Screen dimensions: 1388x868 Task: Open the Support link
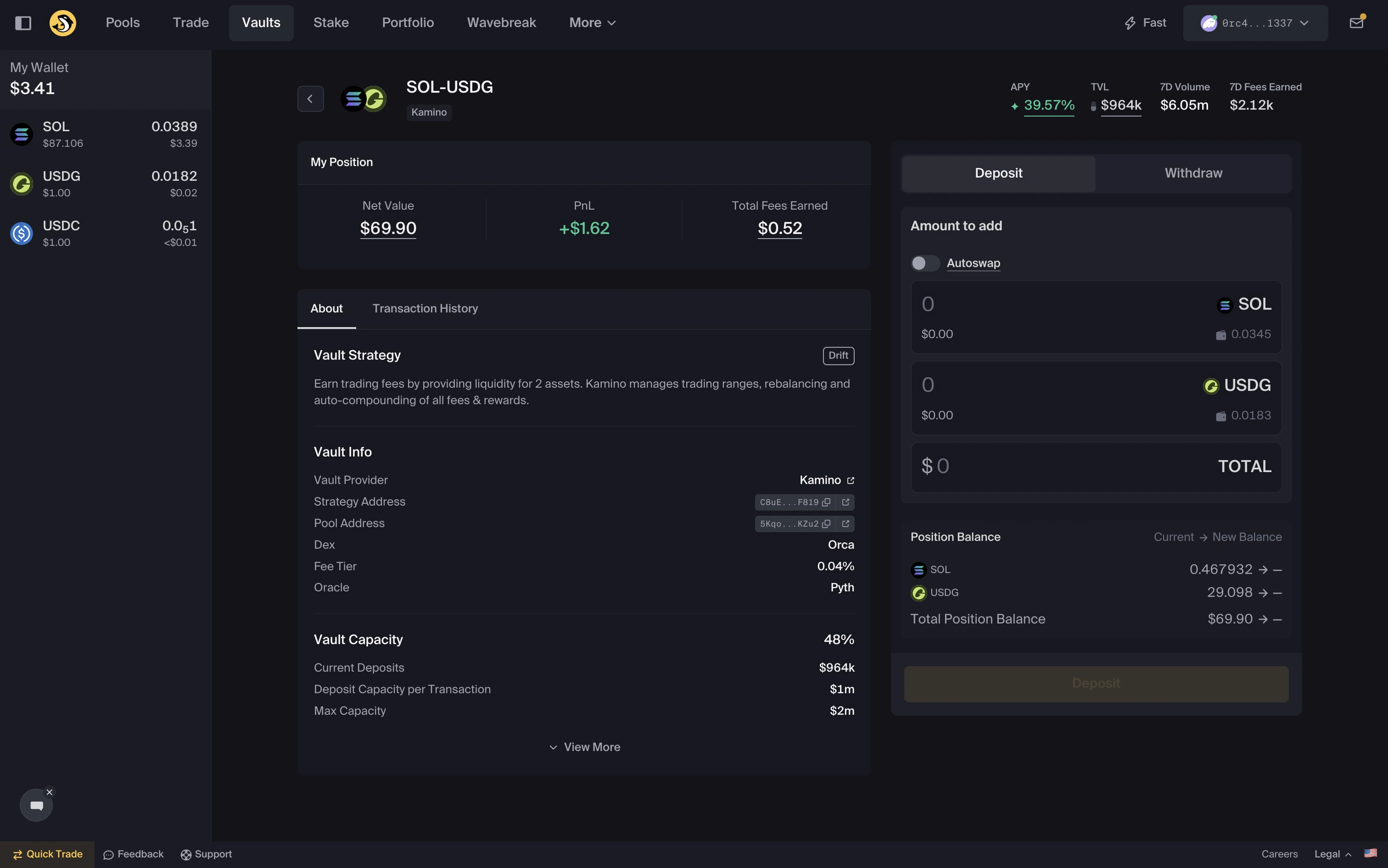click(206, 854)
